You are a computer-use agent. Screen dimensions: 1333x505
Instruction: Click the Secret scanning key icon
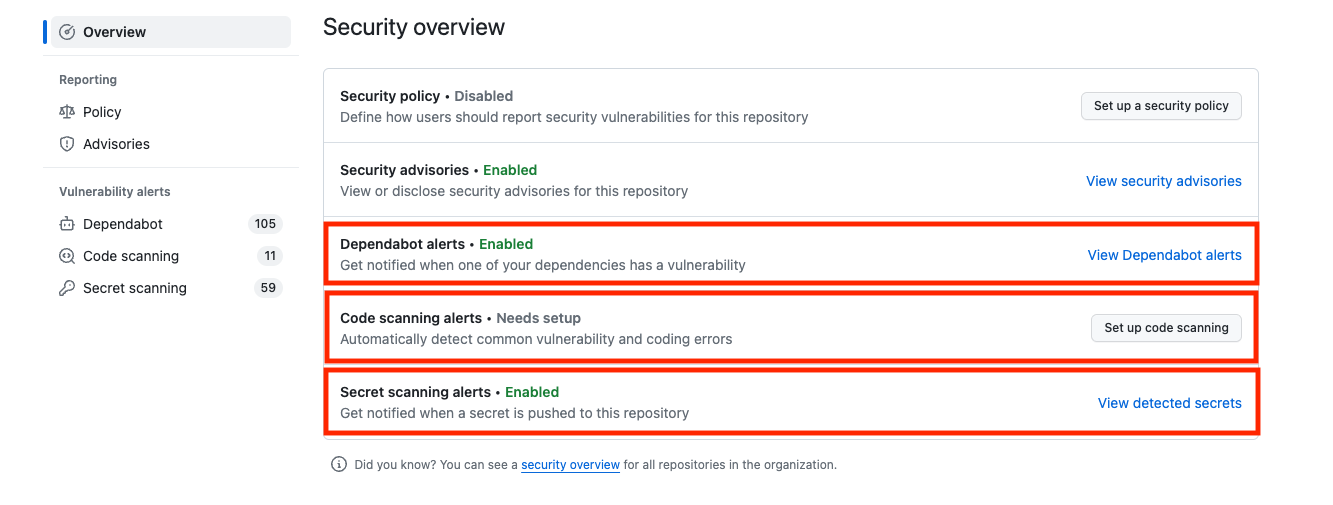click(67, 288)
